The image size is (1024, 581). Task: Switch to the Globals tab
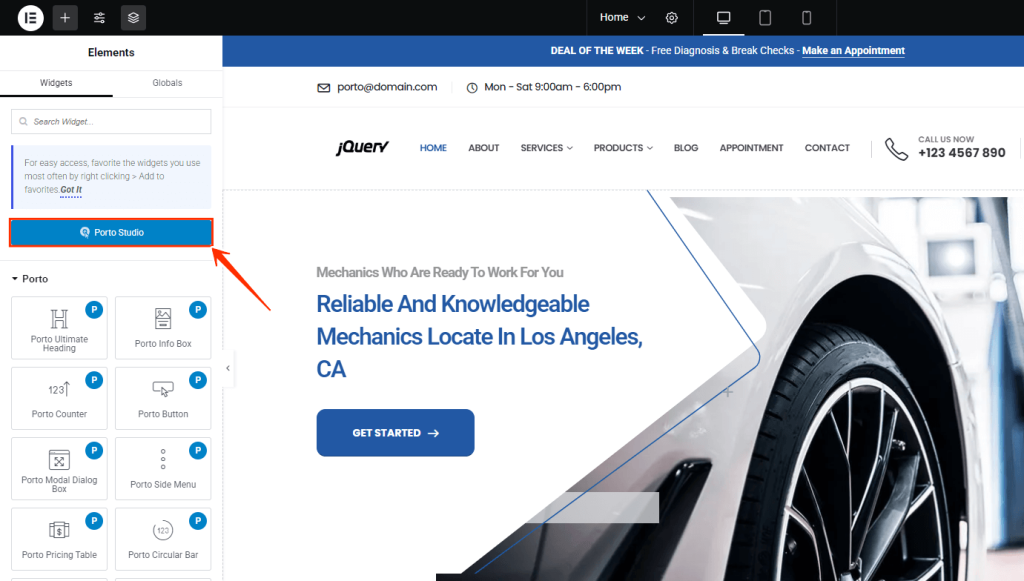167,83
